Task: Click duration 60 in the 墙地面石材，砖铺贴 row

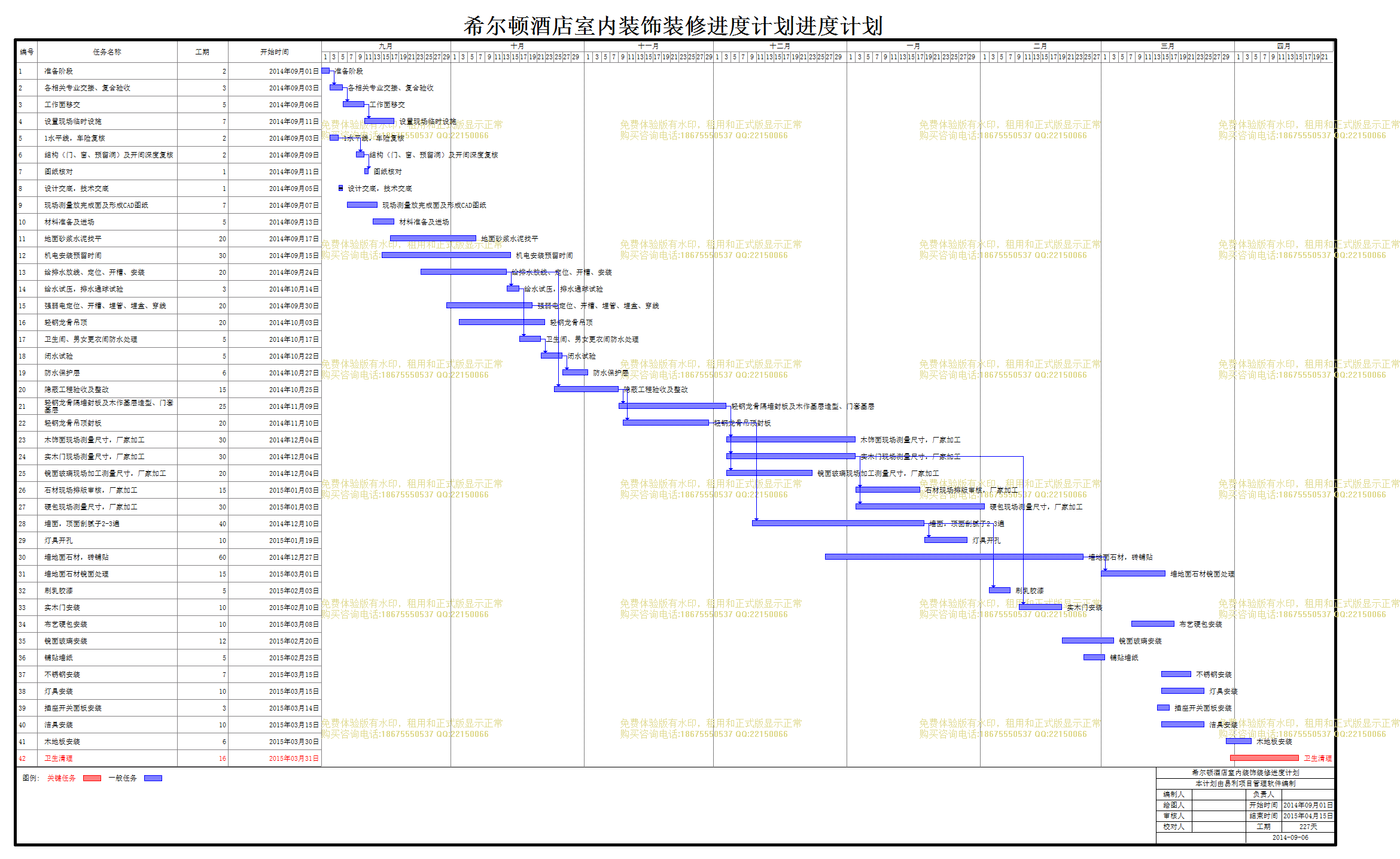Action: 223,557
